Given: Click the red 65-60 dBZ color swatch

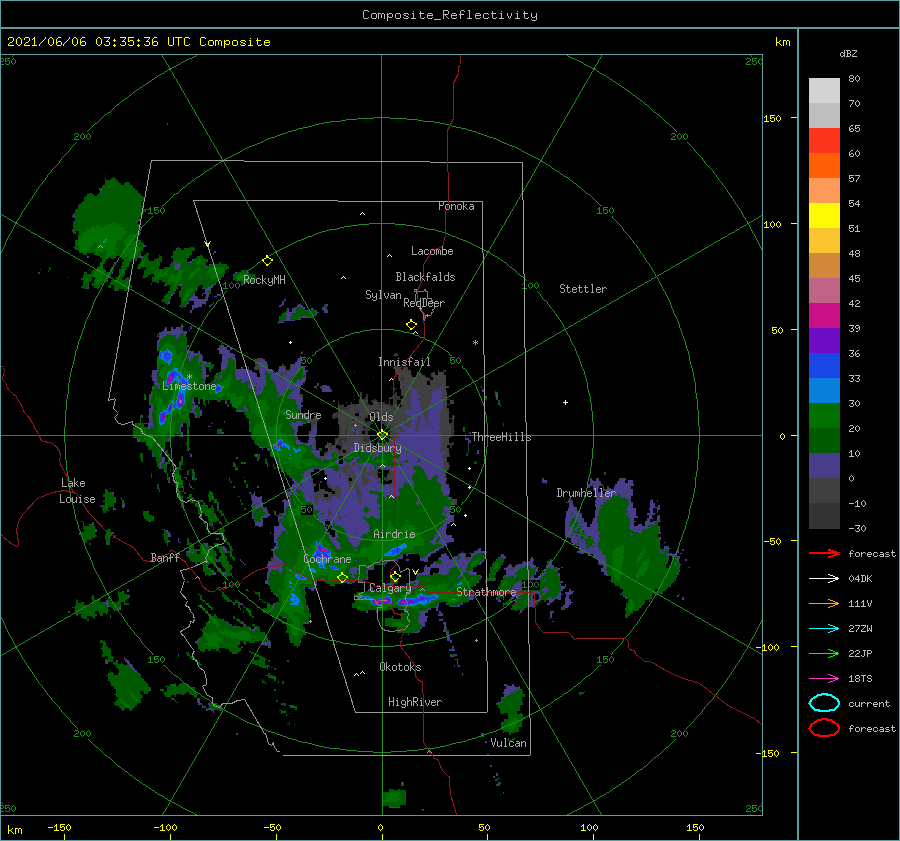Looking at the screenshot, I should coord(824,141).
